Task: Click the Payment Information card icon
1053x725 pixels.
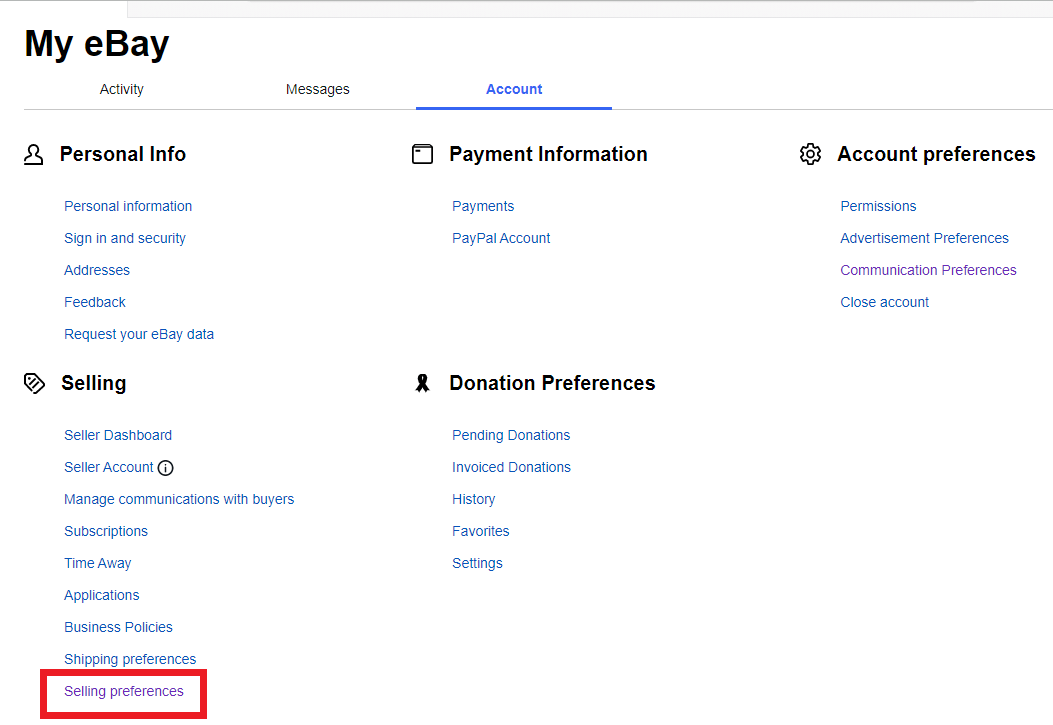Action: pyautogui.click(x=422, y=154)
